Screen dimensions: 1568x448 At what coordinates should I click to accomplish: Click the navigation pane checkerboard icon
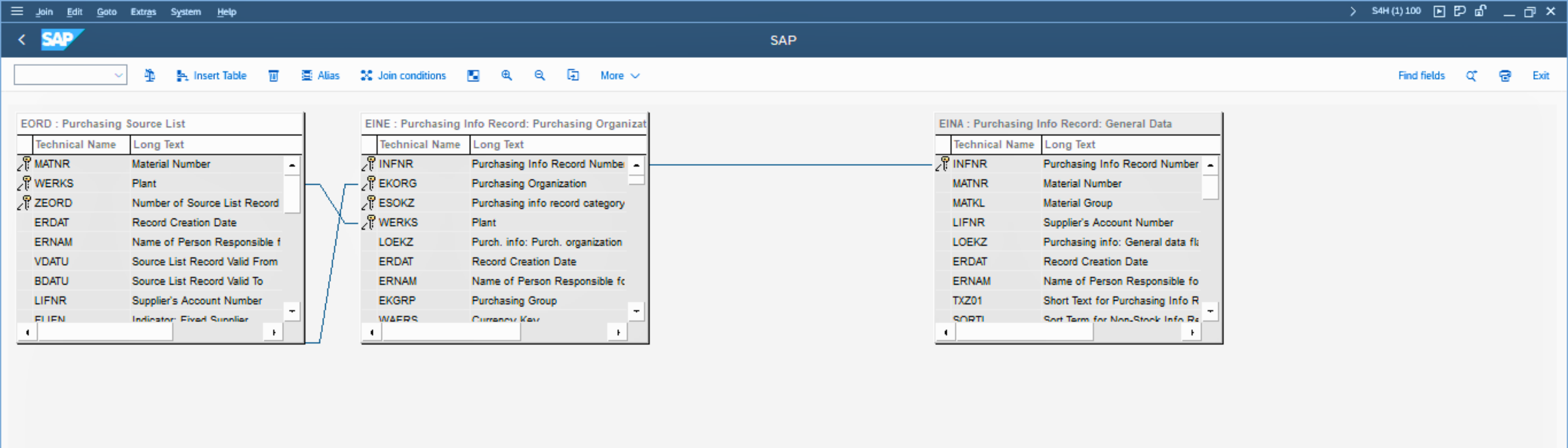[473, 75]
